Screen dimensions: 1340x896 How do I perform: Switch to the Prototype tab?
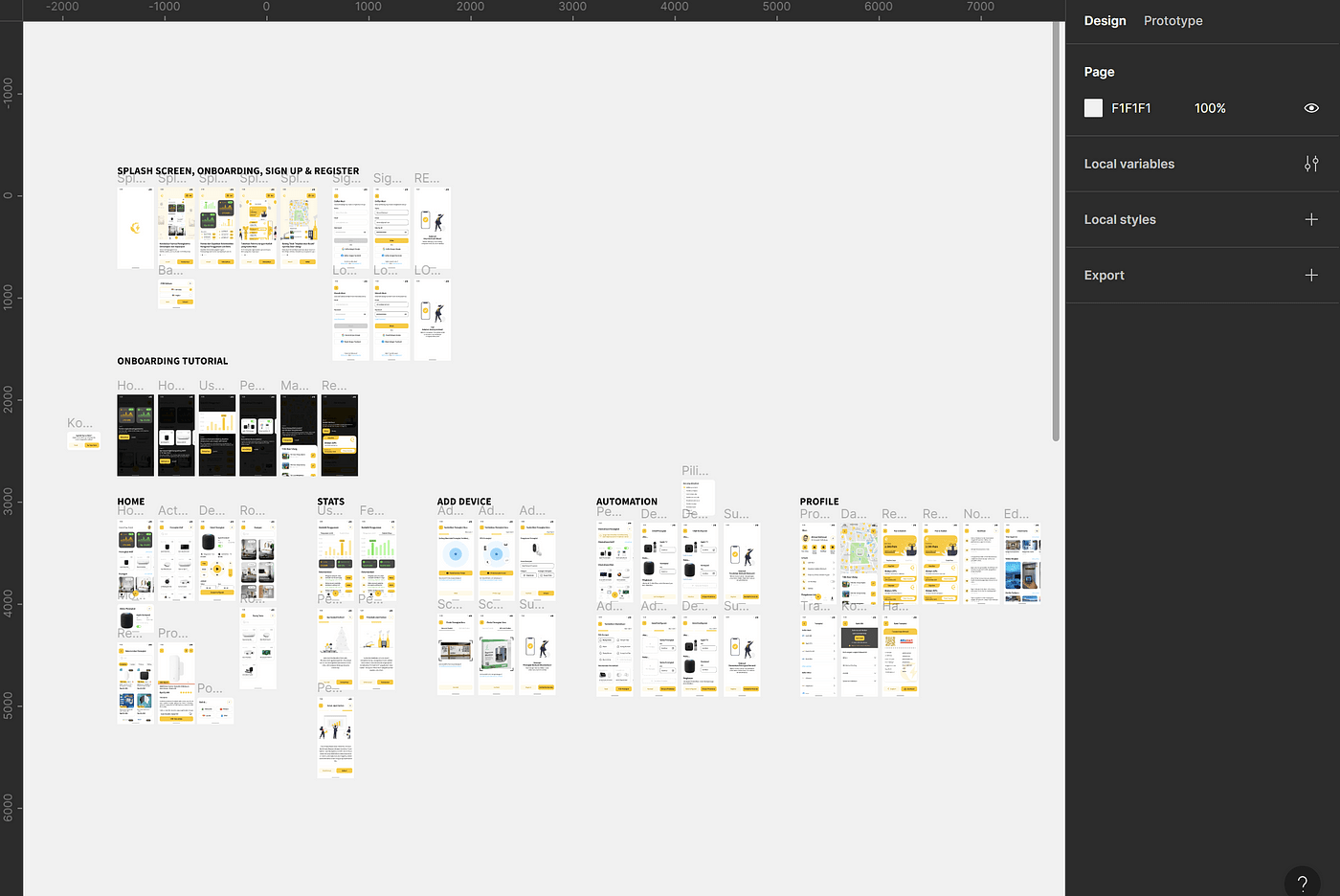(1172, 21)
